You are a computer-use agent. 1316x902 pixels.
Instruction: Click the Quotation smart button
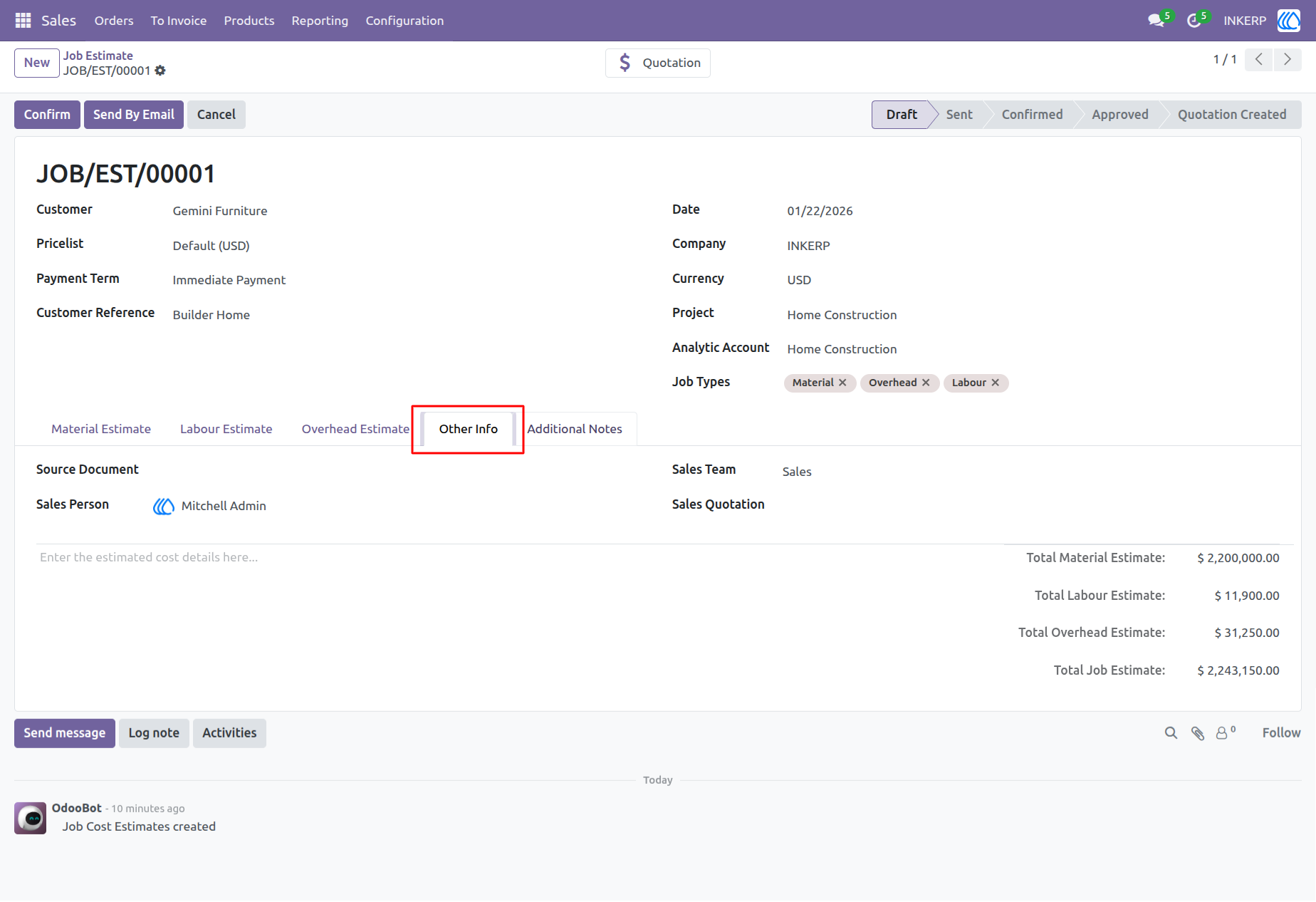coord(658,63)
